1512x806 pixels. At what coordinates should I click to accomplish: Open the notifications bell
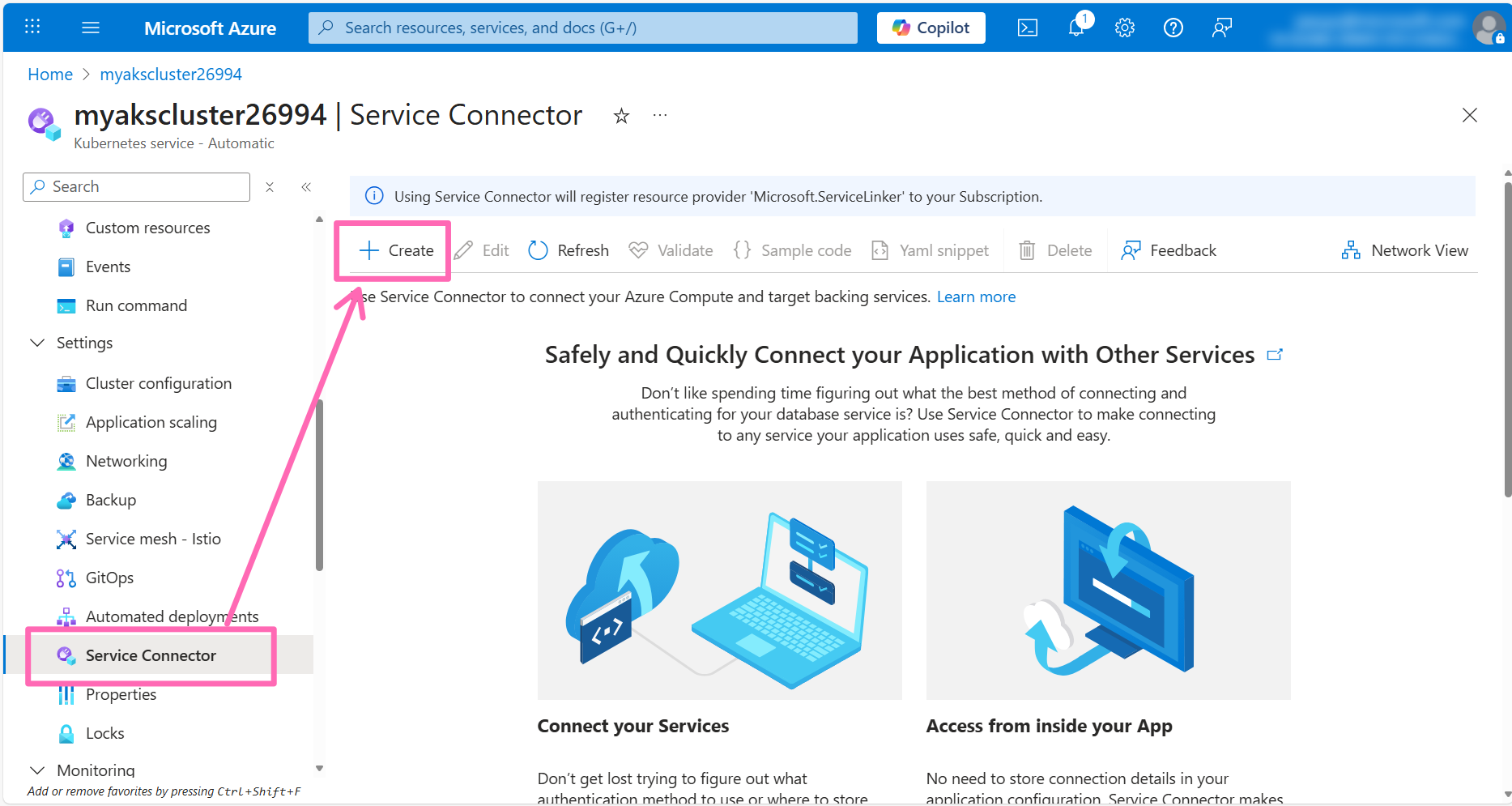pyautogui.click(x=1076, y=28)
